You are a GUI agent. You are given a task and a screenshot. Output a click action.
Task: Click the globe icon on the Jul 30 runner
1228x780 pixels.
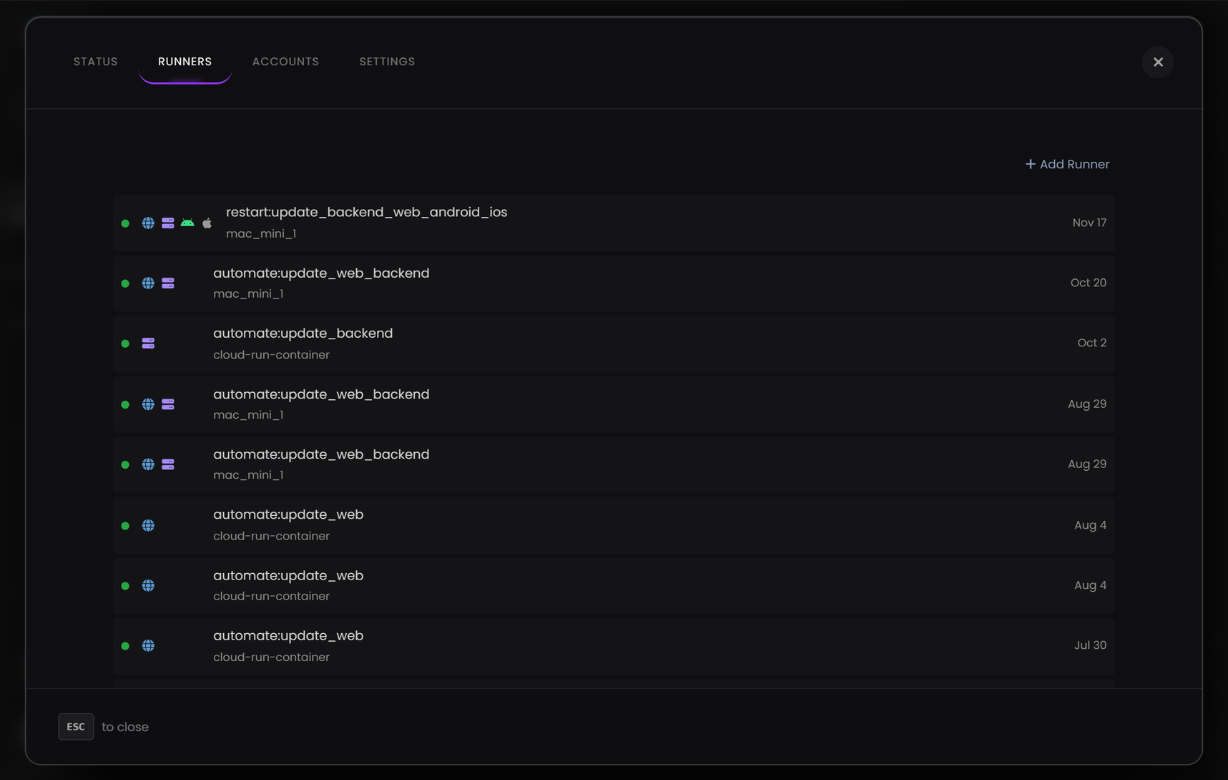pyautogui.click(x=148, y=645)
